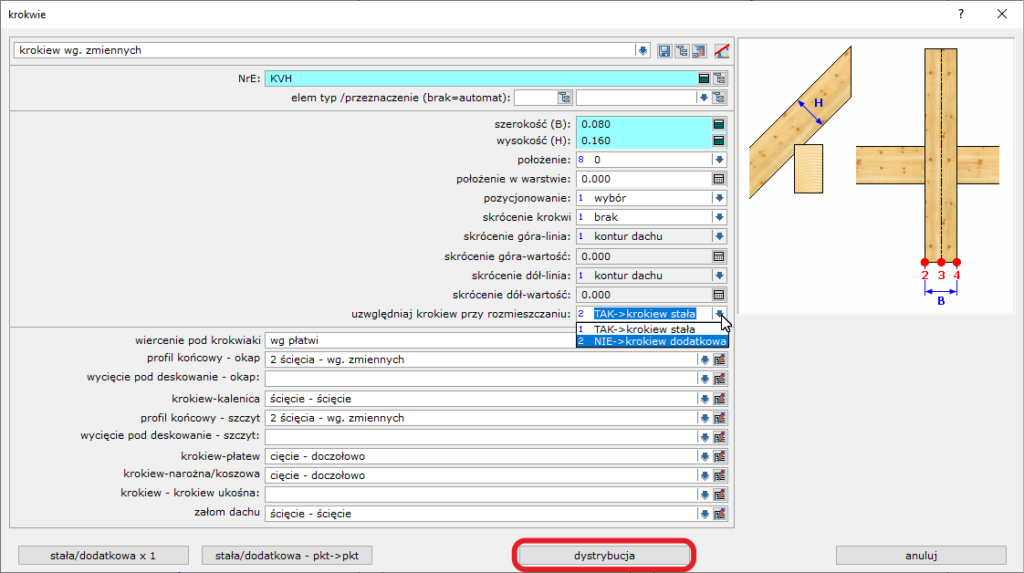The width and height of the screenshot is (1024, 573).
Task: Click the edit icon for załom dachu row
Action: coord(719,514)
